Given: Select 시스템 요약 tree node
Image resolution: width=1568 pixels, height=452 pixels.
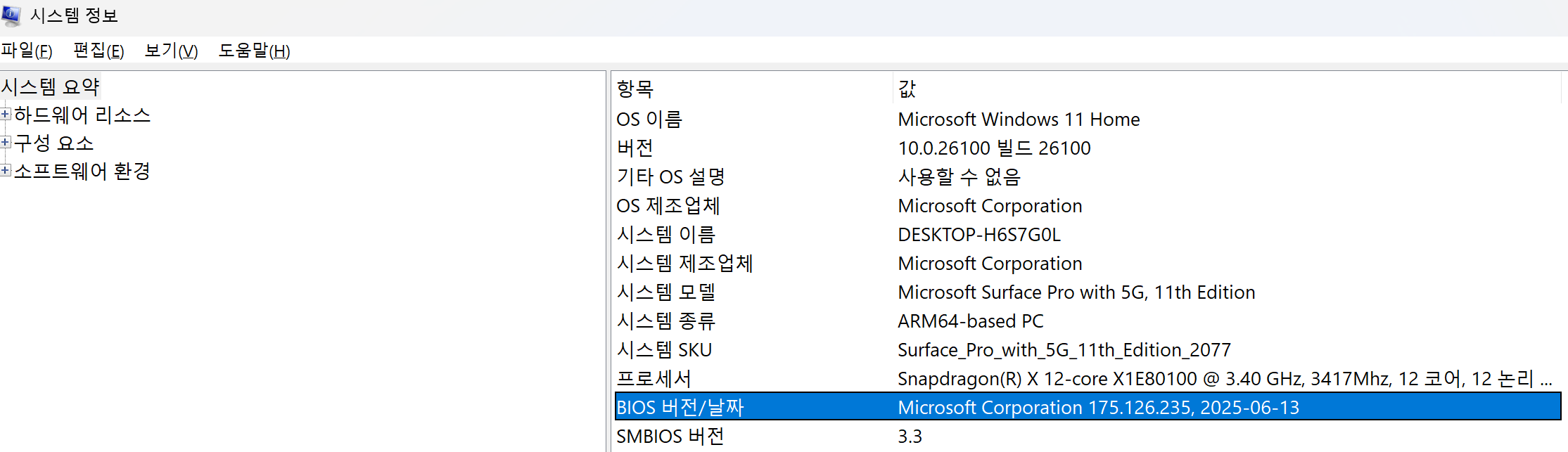Looking at the screenshot, I should click(x=51, y=86).
